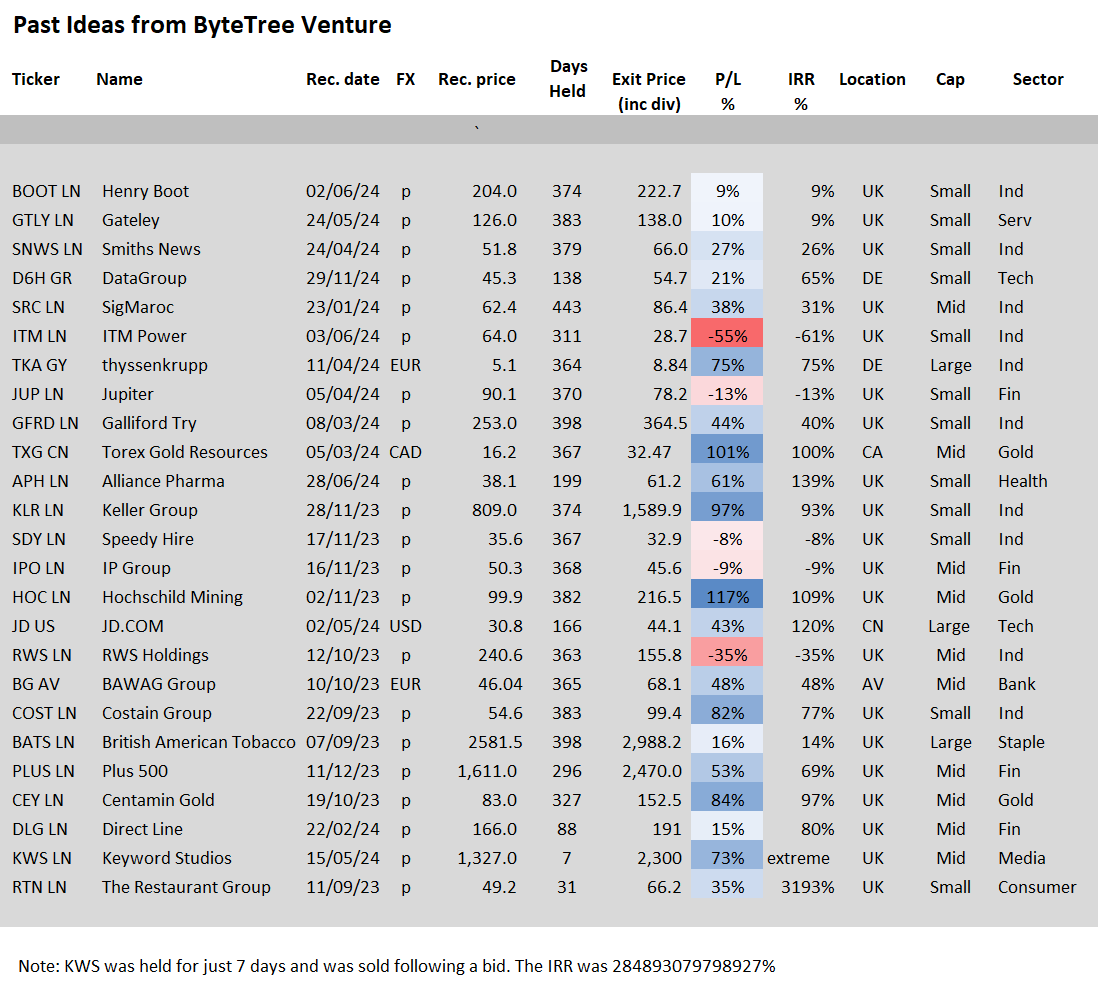Click British American Tobacco row name

click(x=199, y=742)
